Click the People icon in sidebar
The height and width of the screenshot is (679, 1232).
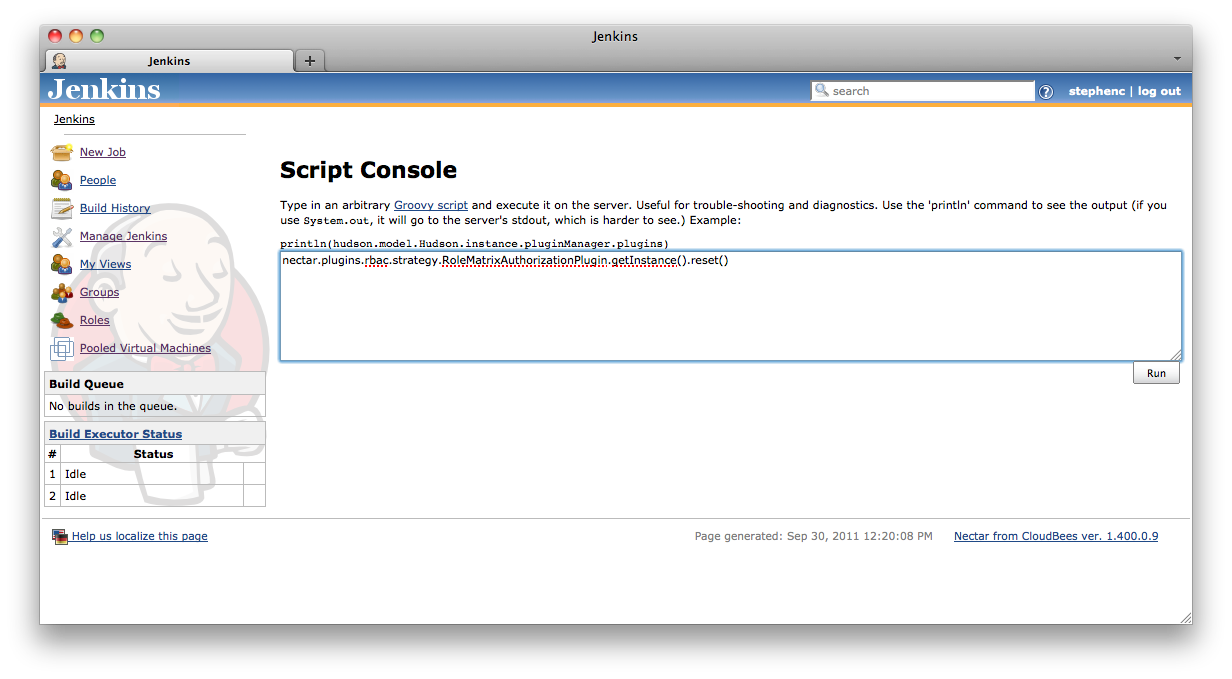pyautogui.click(x=62, y=180)
